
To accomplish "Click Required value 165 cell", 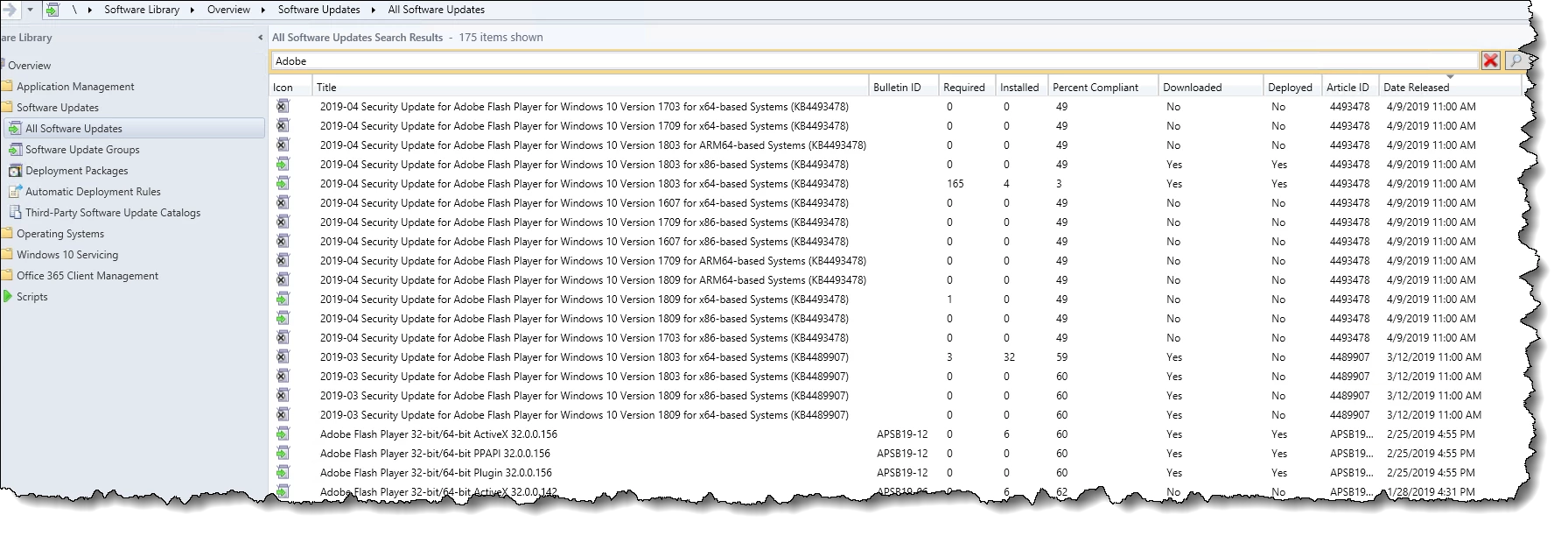I will coord(955,184).
